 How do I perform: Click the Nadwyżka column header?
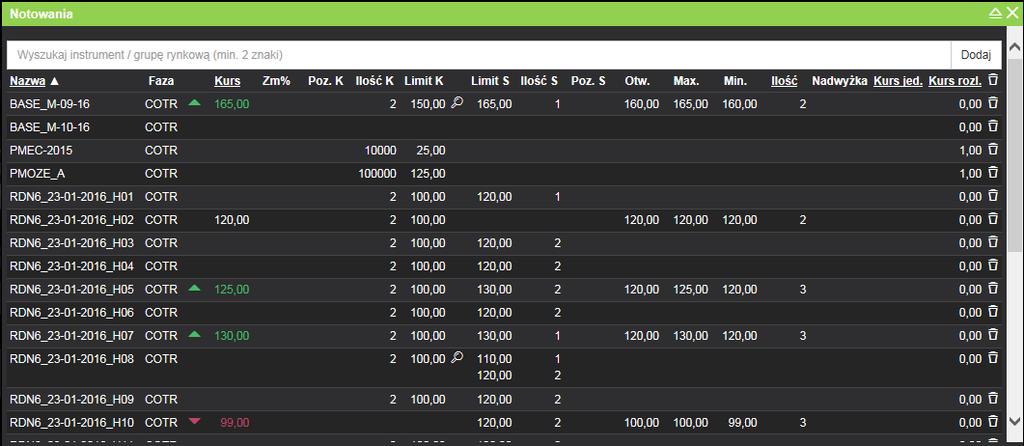(x=839, y=81)
